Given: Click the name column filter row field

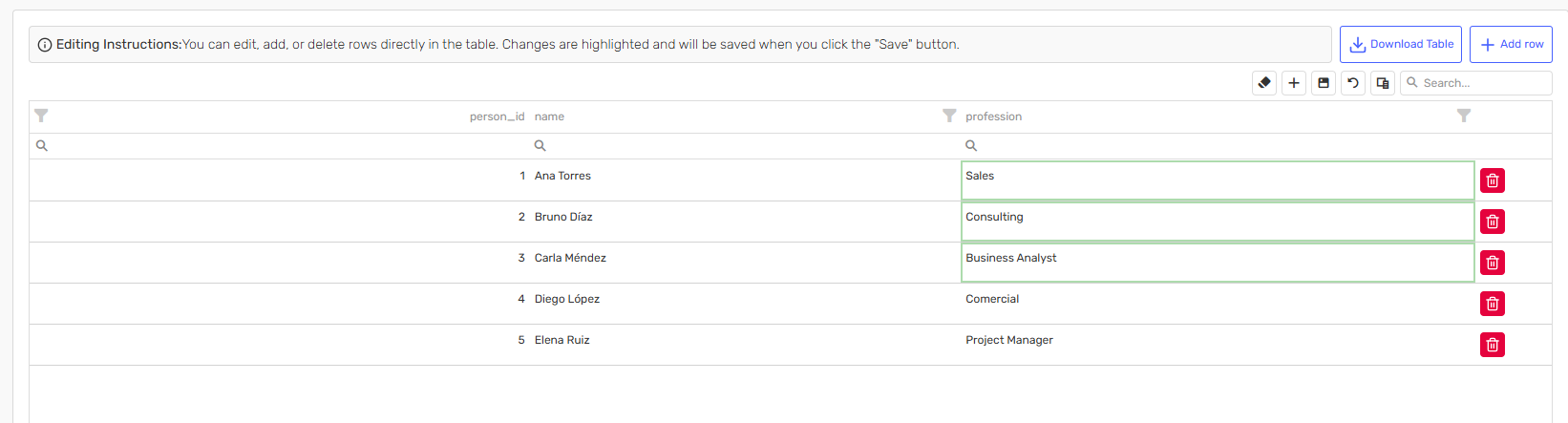Looking at the screenshot, I should (745, 146).
